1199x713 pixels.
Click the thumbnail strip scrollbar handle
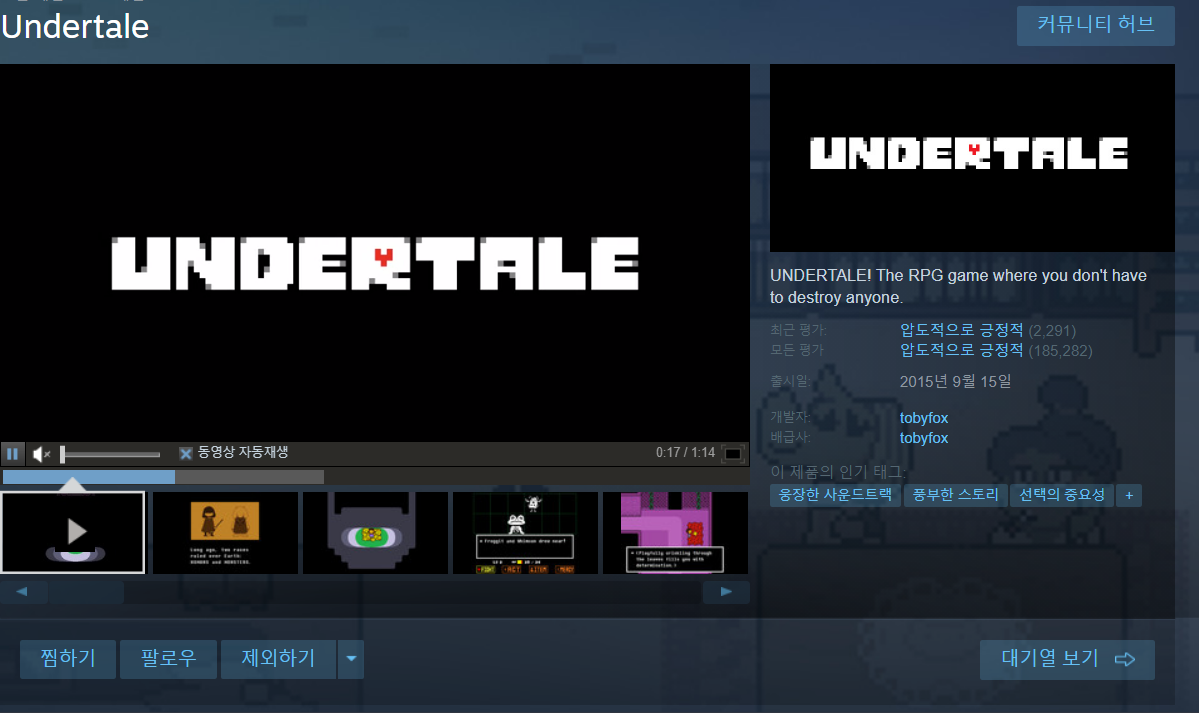pyautogui.click(x=86, y=591)
